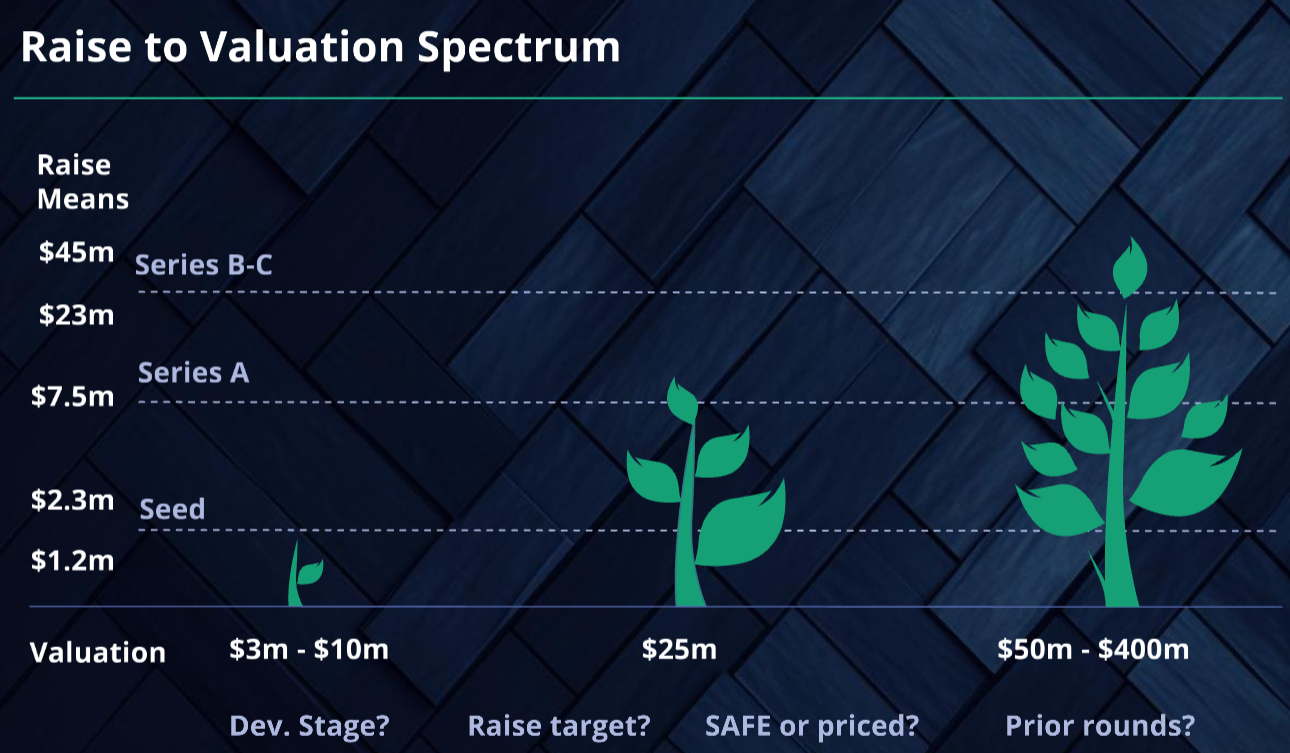Click the Series A label
Image resolution: width=1290 pixels, height=753 pixels.
(x=194, y=373)
